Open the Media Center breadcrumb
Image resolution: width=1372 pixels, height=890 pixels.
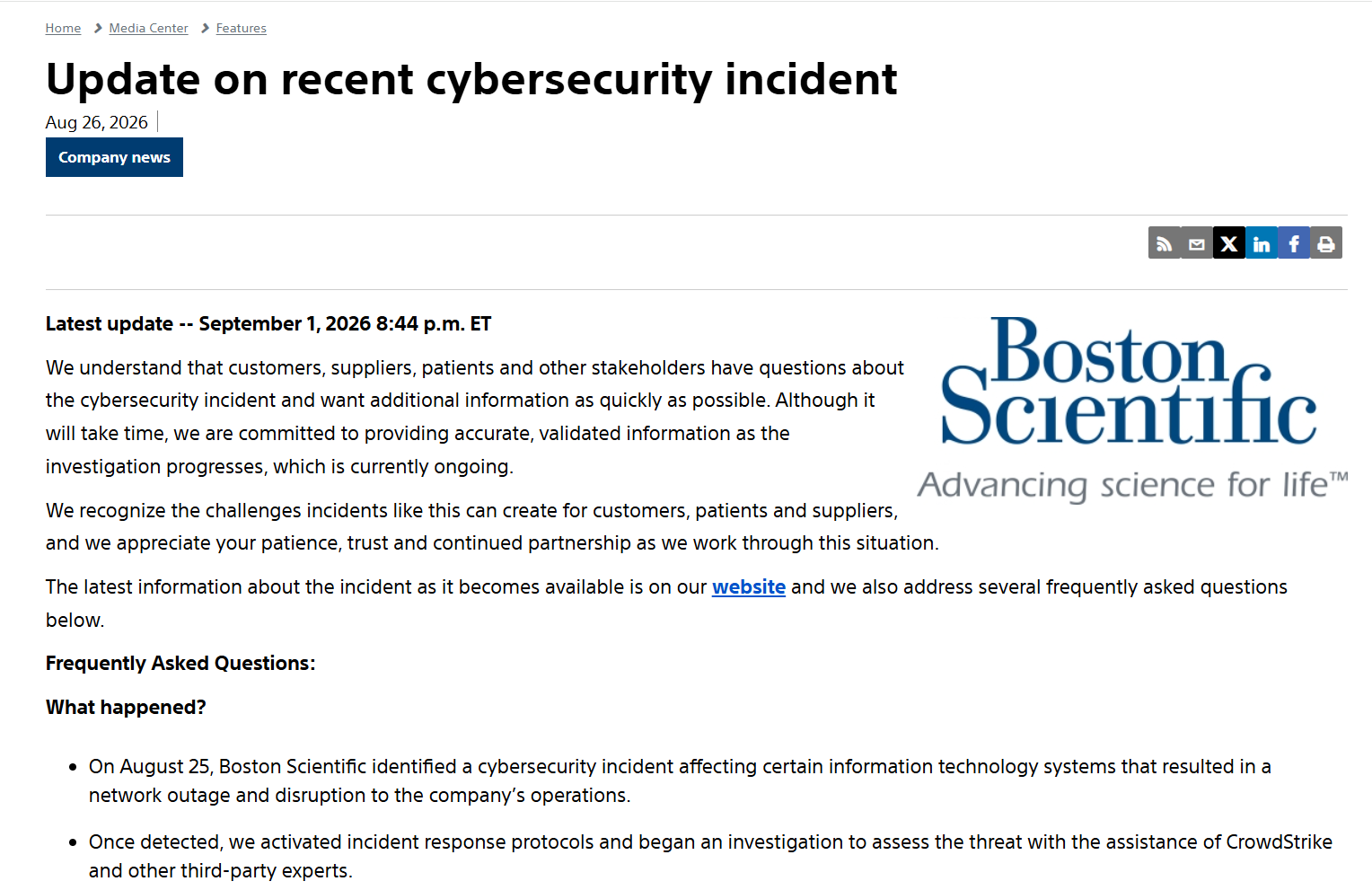[x=148, y=29]
